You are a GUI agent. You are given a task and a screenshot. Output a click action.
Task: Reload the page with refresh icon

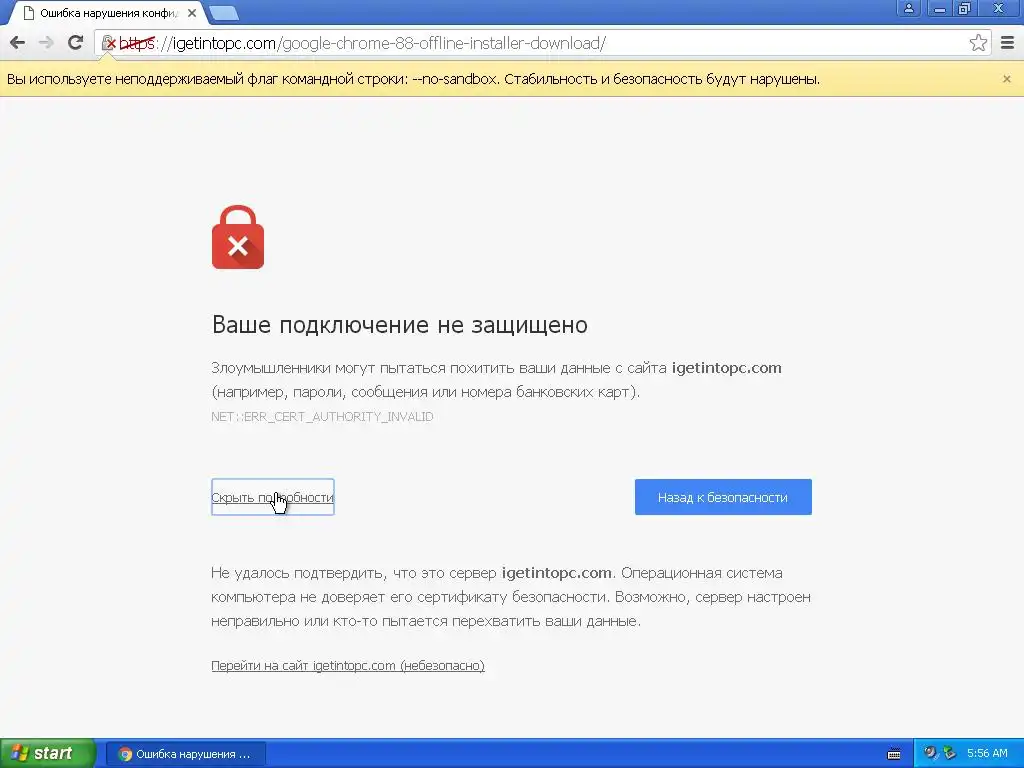pos(75,43)
